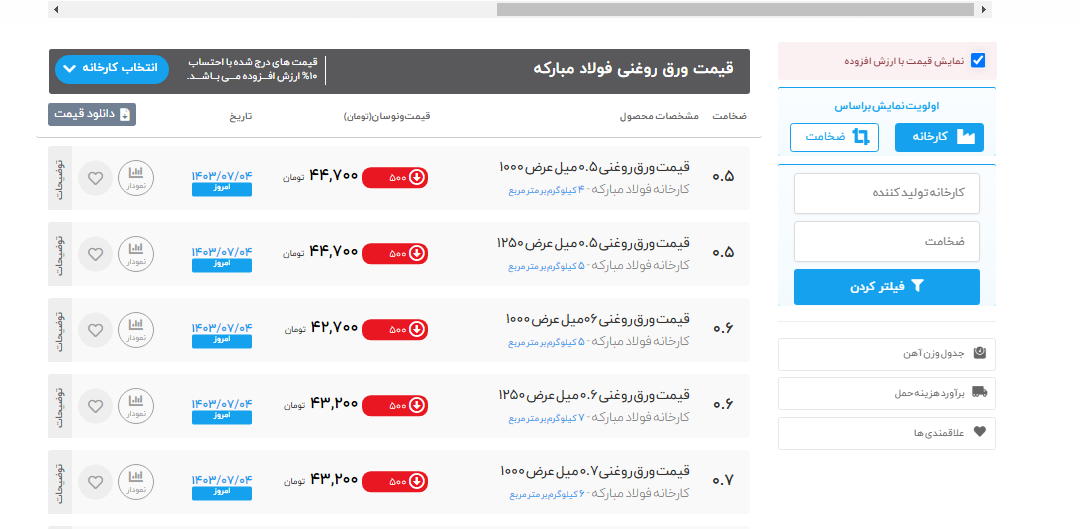1080x529 pixels.
Task: Toggle نمایش قیمت با ارزش افزوده checkbox
Action: [978, 61]
